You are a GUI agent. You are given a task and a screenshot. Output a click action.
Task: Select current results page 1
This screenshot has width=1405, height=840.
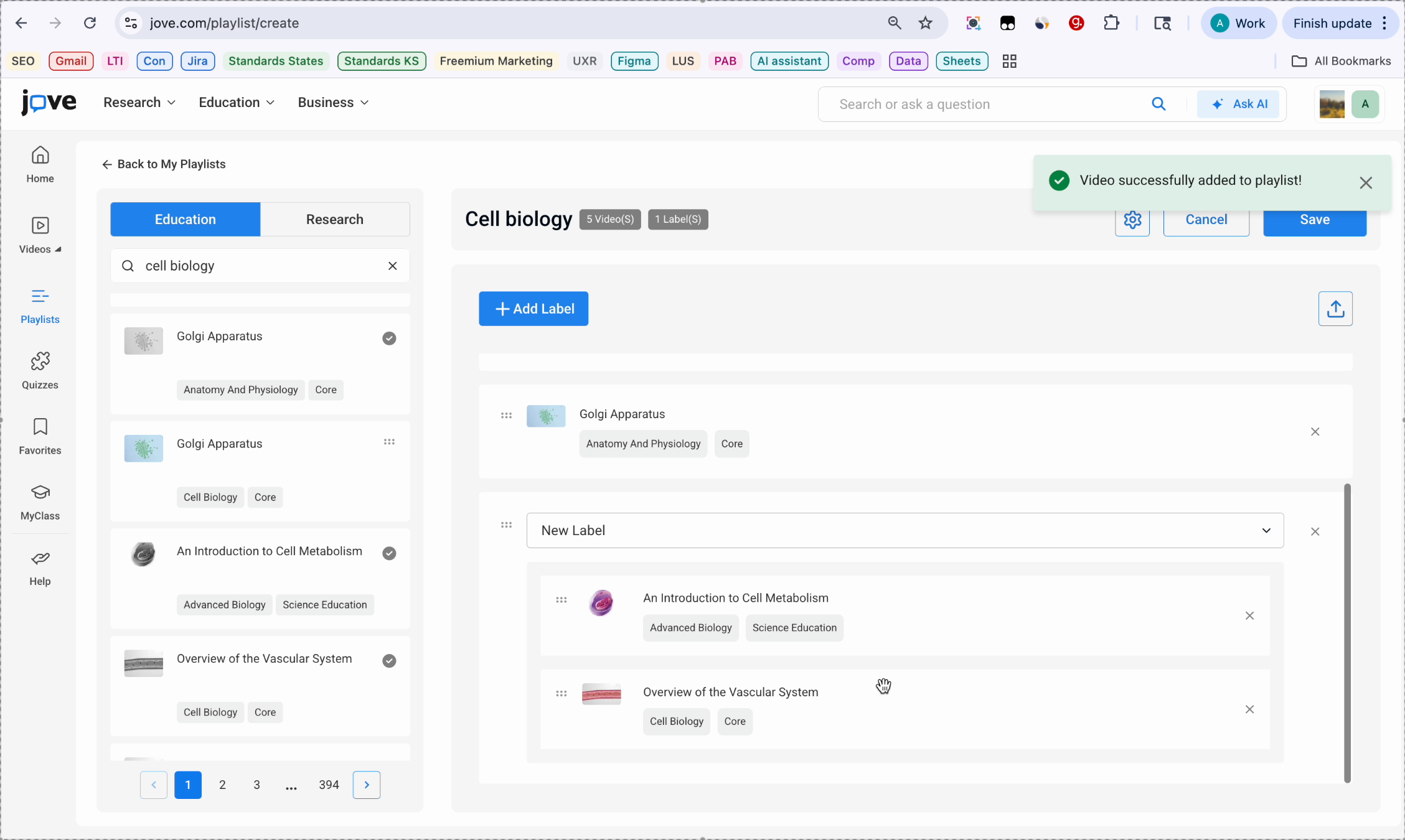coord(188,785)
